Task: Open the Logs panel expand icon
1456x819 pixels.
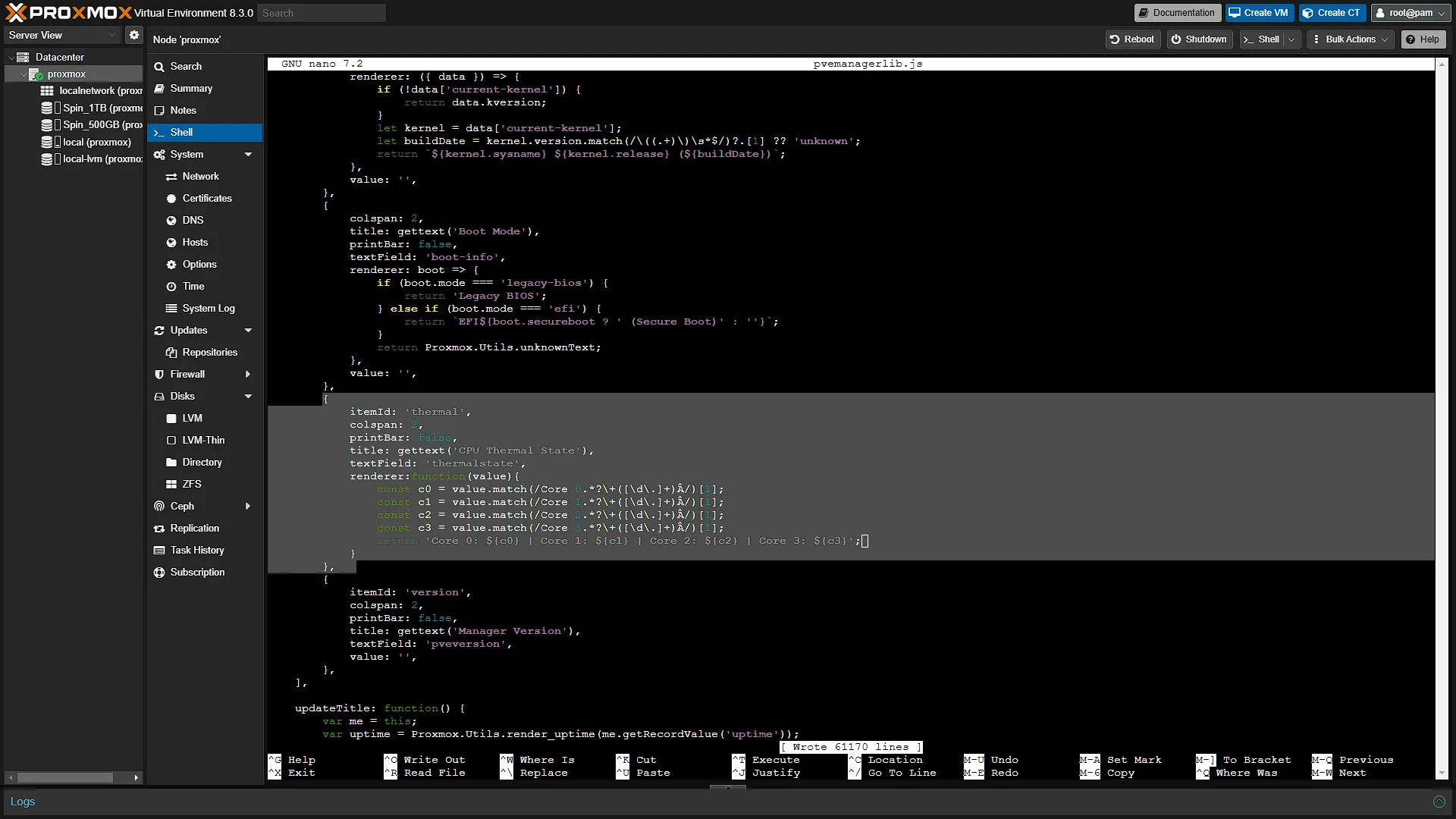Action: (1439, 802)
